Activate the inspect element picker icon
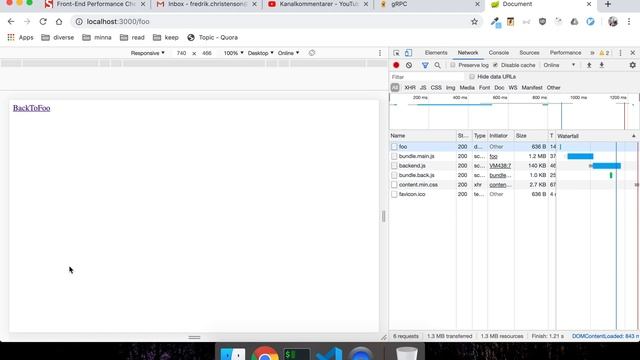Image resolution: width=640 pixels, height=360 pixels. [396, 53]
